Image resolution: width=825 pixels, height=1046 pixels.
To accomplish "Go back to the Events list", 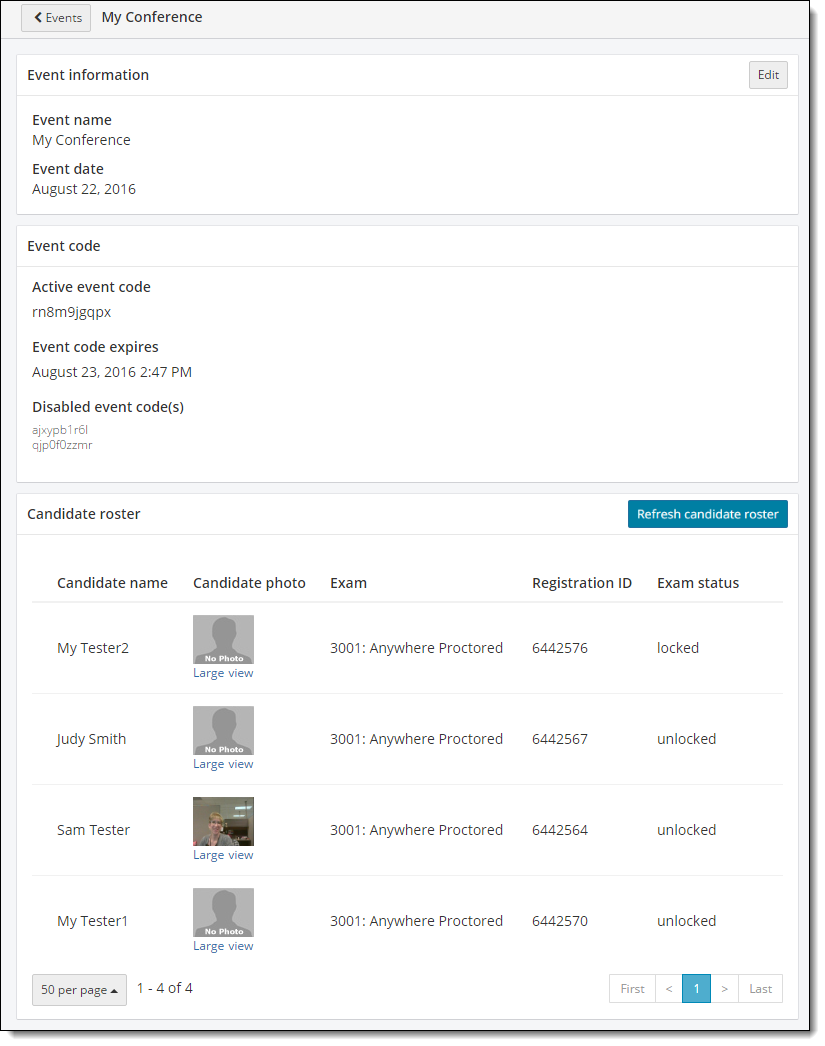I will pyautogui.click(x=56, y=18).
